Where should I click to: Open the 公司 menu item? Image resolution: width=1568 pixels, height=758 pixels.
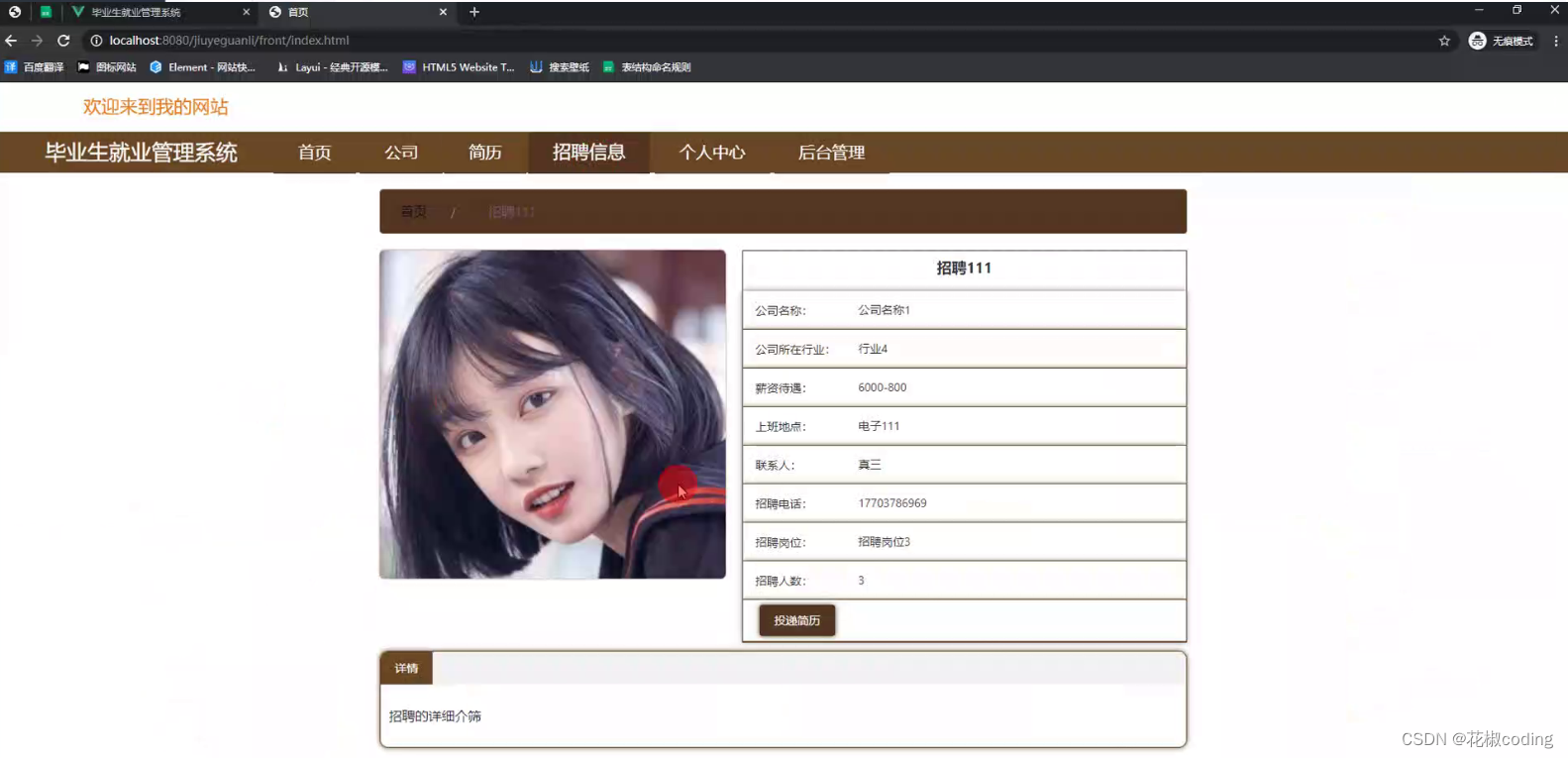pos(401,153)
